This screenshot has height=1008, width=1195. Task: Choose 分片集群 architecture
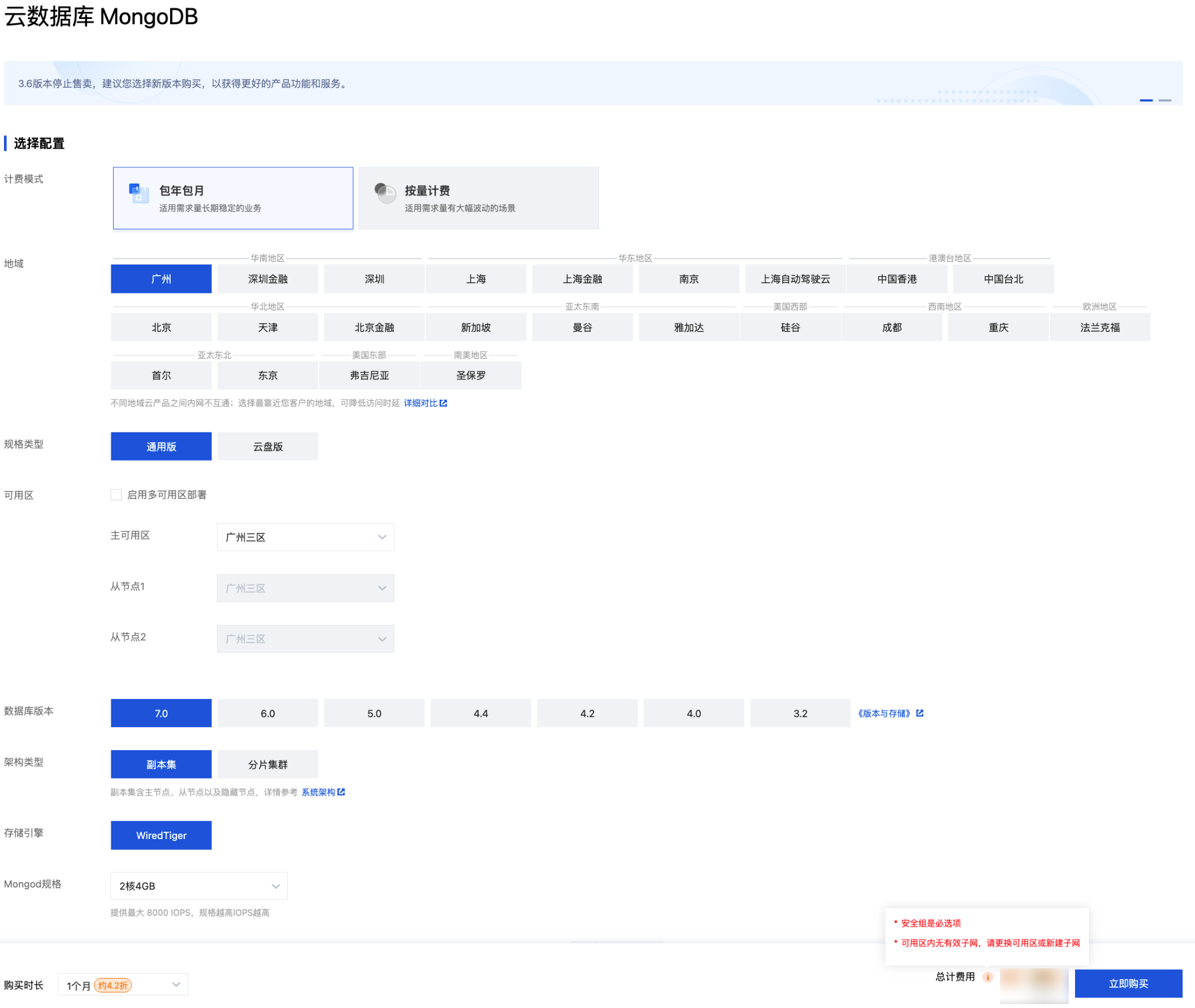(x=268, y=765)
